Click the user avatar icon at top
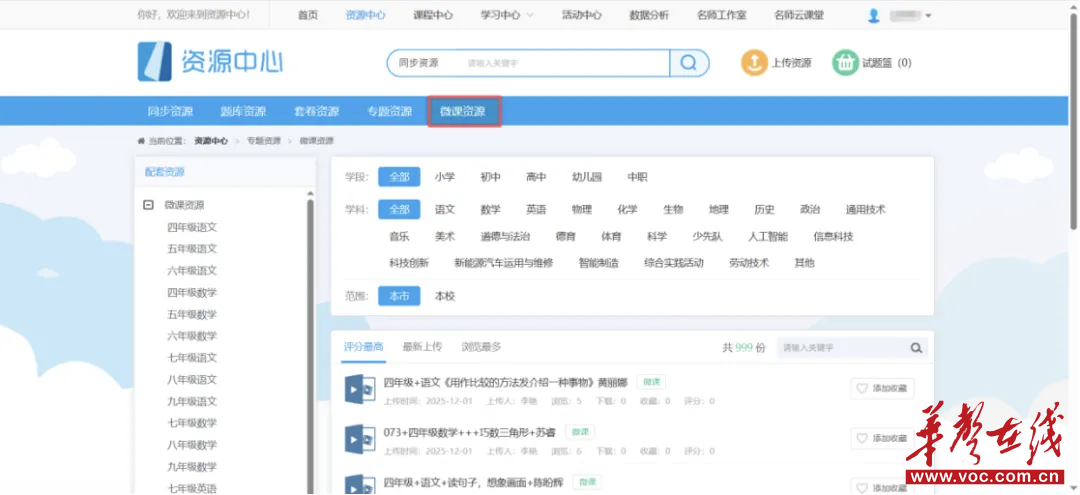 pos(873,15)
